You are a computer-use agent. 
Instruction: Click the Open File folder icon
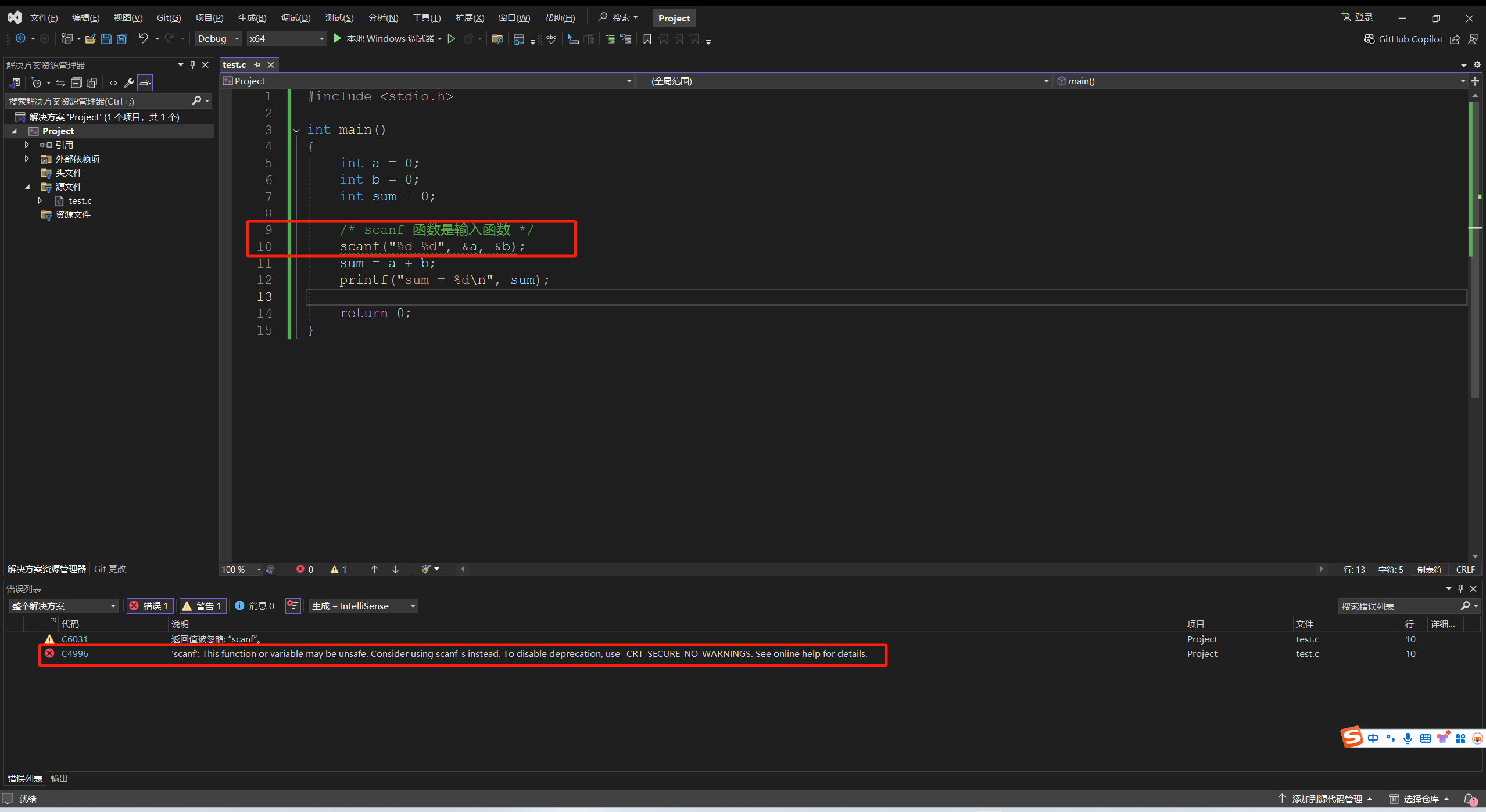[x=90, y=39]
